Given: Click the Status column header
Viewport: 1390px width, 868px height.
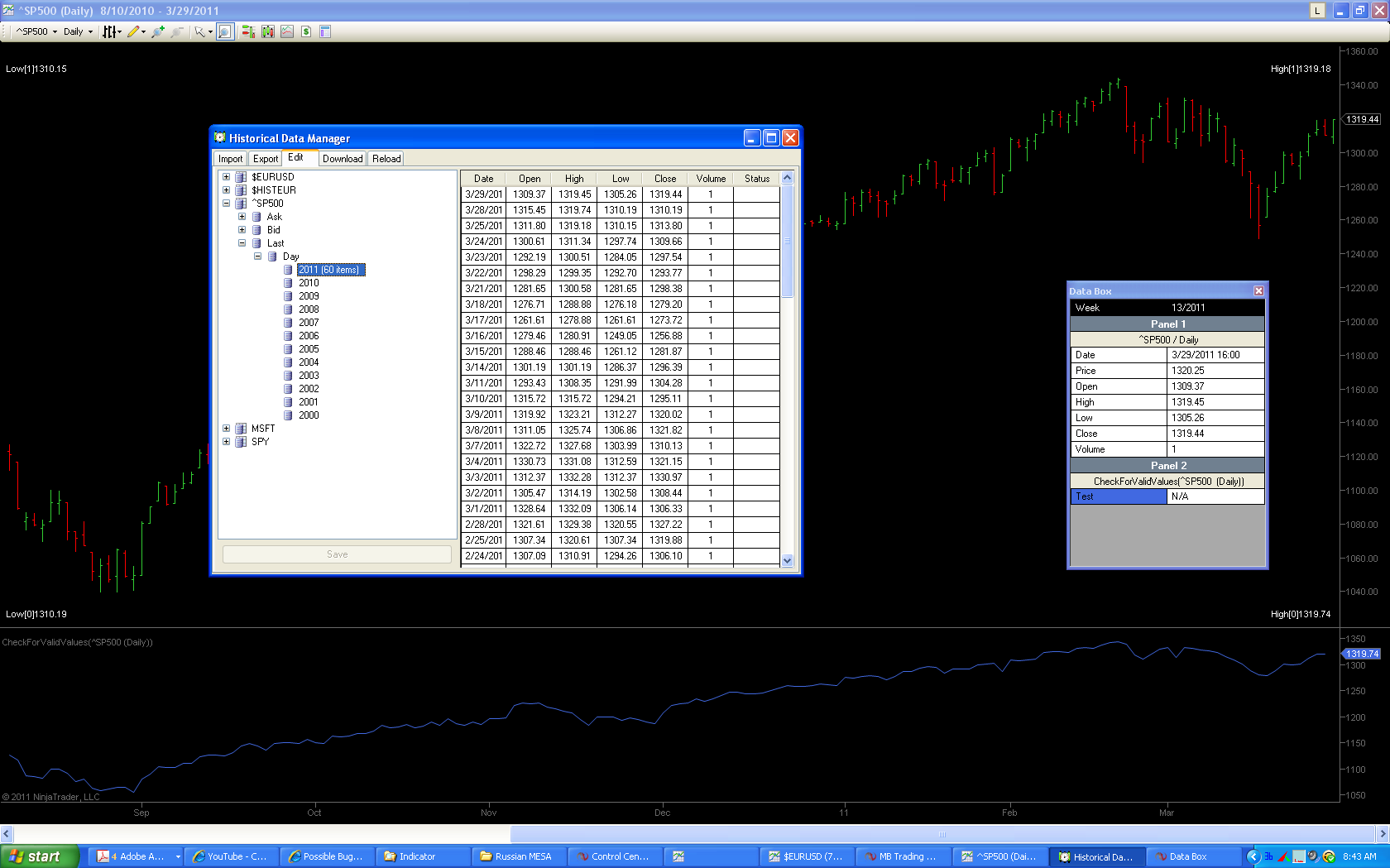Looking at the screenshot, I should [x=756, y=179].
